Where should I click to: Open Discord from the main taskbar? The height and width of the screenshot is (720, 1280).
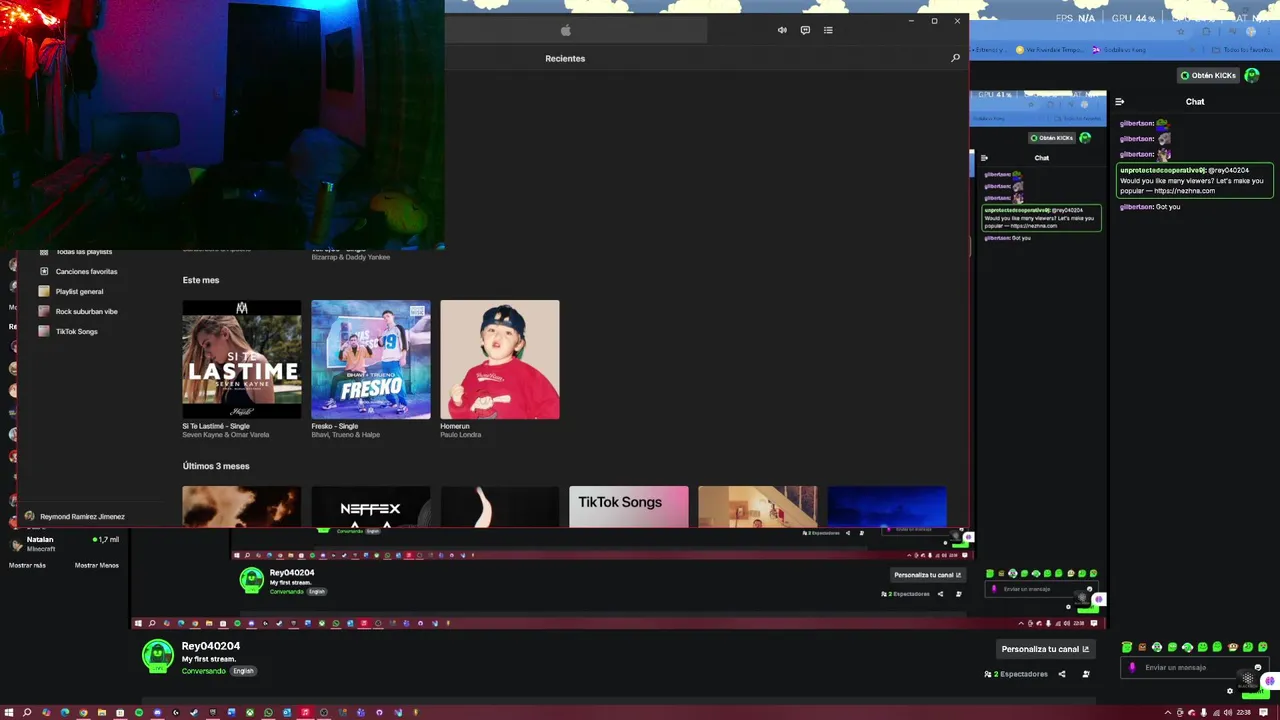157,712
